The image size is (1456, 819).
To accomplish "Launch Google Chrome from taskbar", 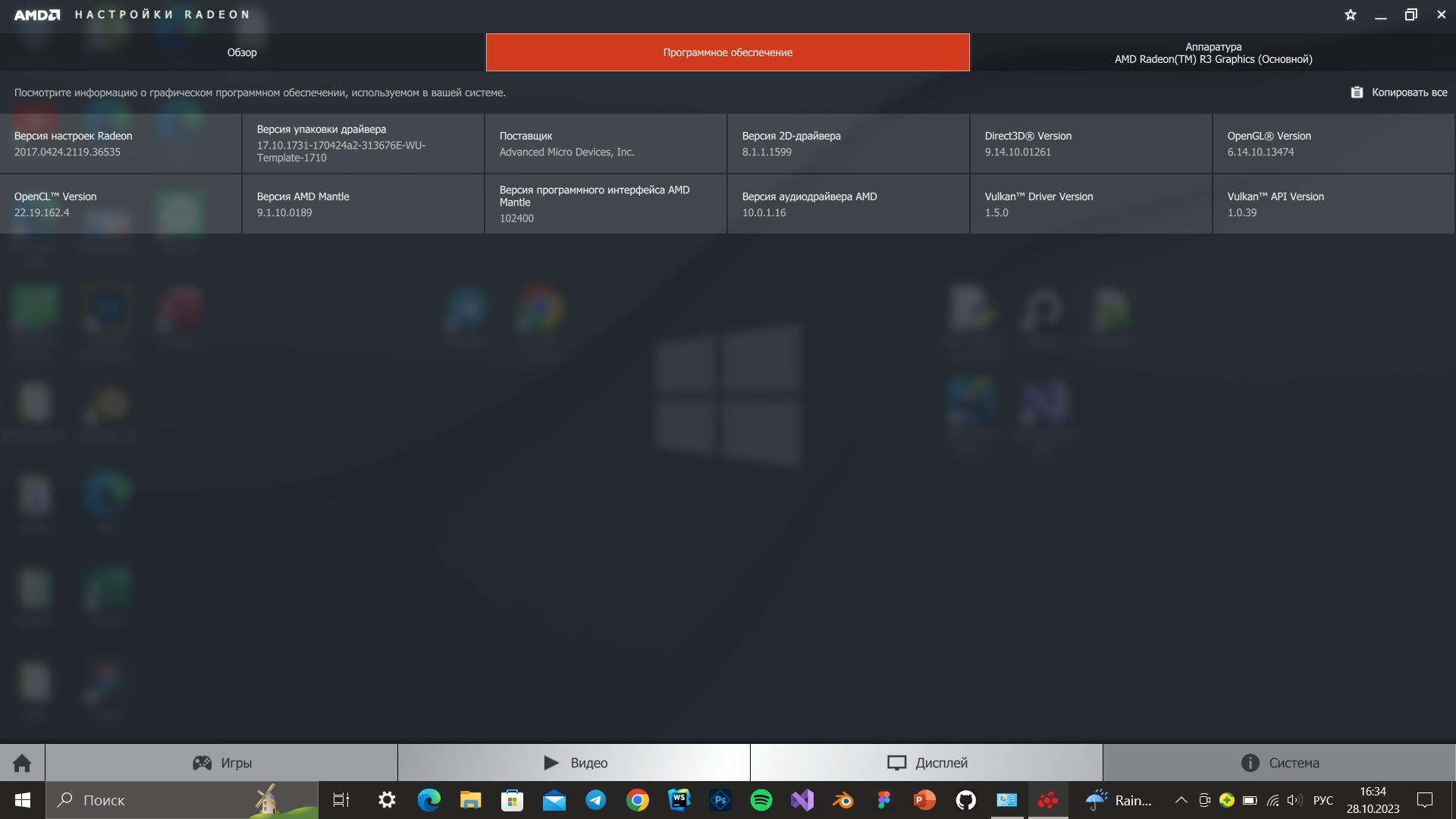I will tap(638, 800).
